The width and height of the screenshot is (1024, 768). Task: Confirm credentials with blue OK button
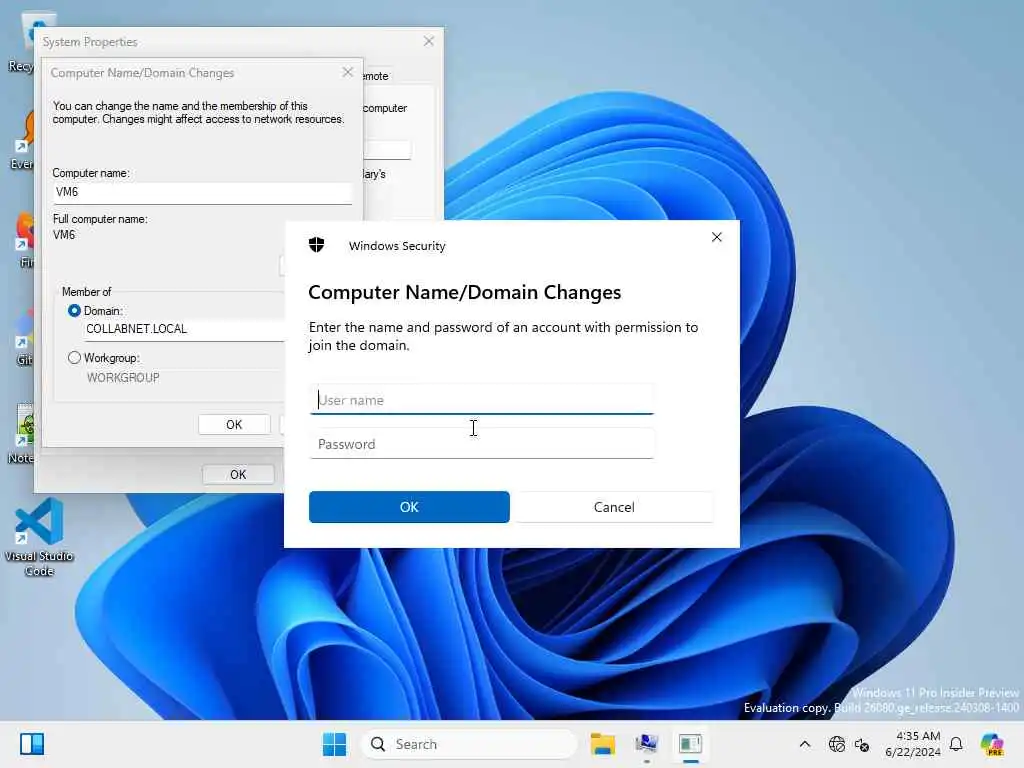click(409, 507)
